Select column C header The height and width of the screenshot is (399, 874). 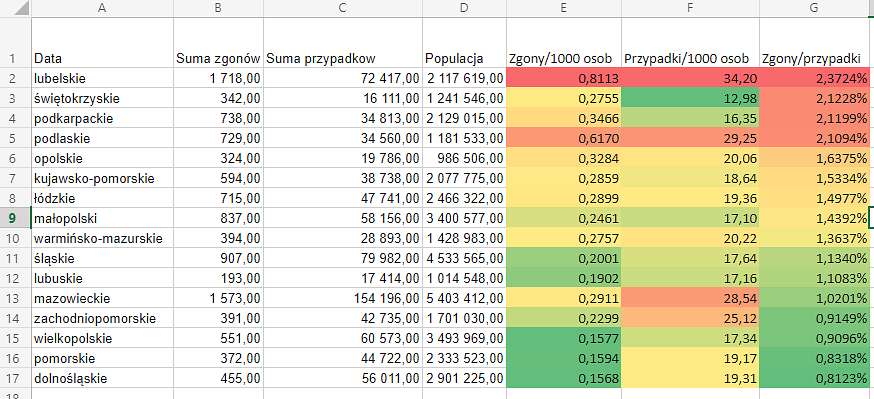pyautogui.click(x=343, y=8)
